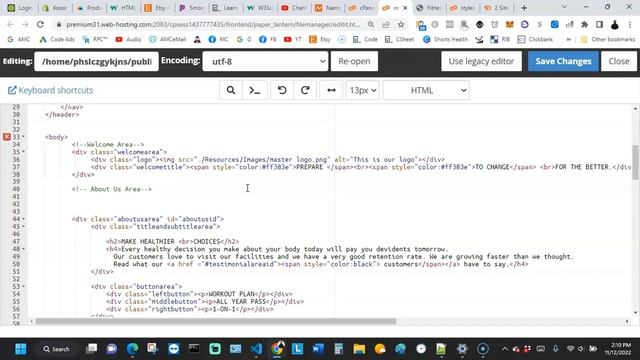The height and width of the screenshot is (360, 640).
Task: Open Calculator from taskbar
Action: [338, 349]
